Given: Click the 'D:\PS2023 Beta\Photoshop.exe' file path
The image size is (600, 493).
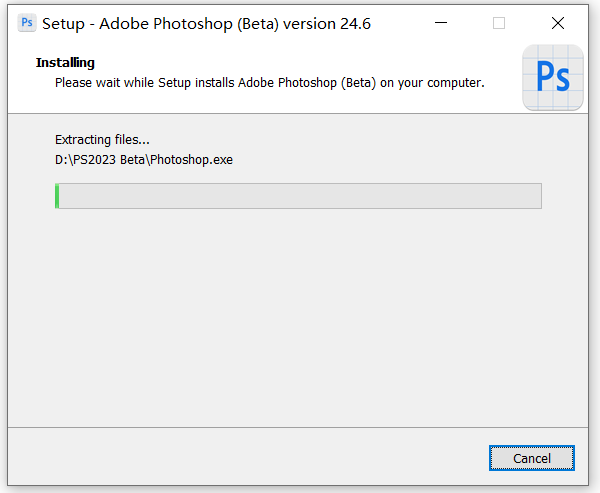Looking at the screenshot, I should pos(144,159).
